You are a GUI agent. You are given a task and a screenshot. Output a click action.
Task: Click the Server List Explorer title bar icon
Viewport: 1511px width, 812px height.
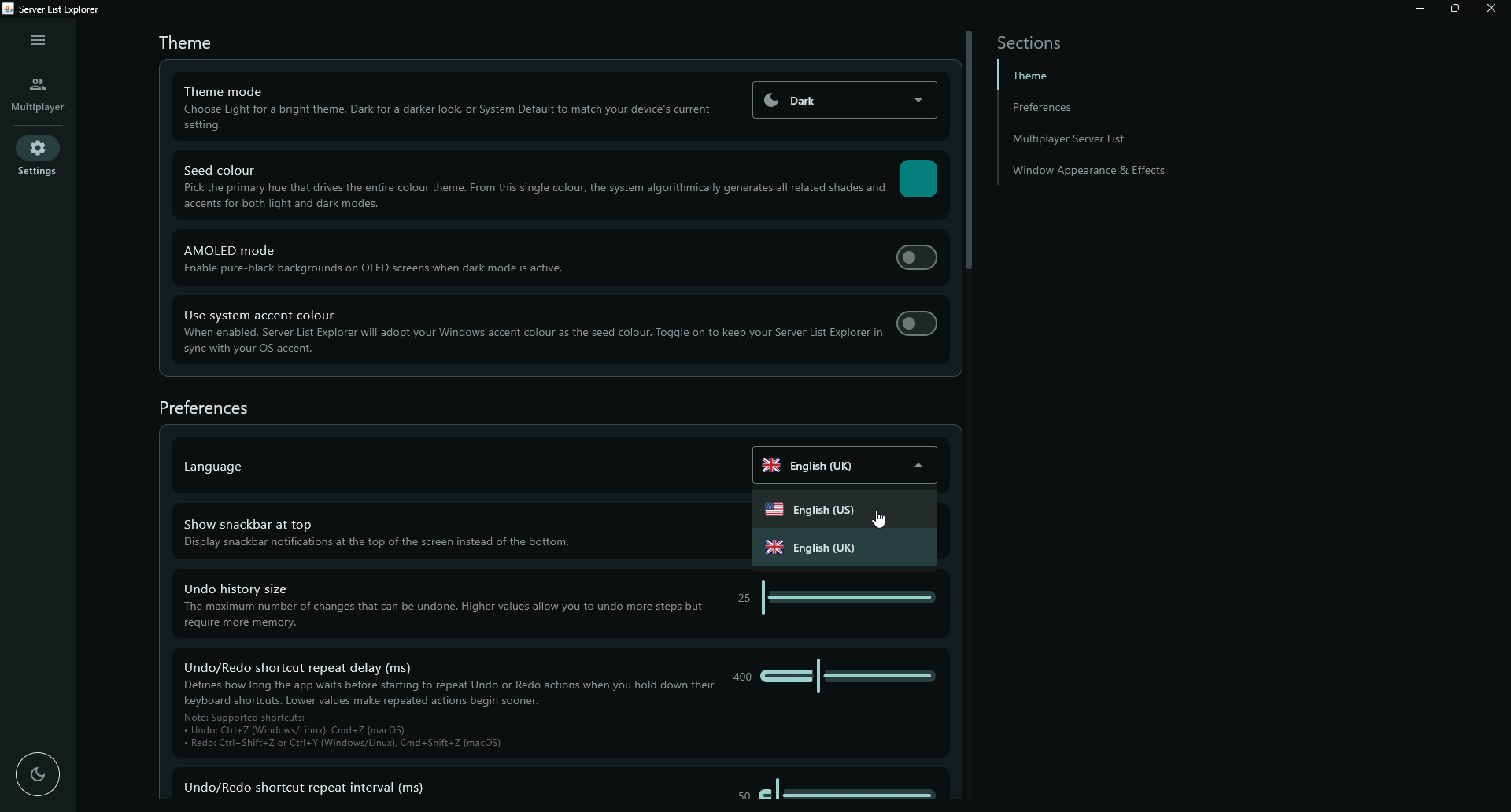tap(9, 9)
